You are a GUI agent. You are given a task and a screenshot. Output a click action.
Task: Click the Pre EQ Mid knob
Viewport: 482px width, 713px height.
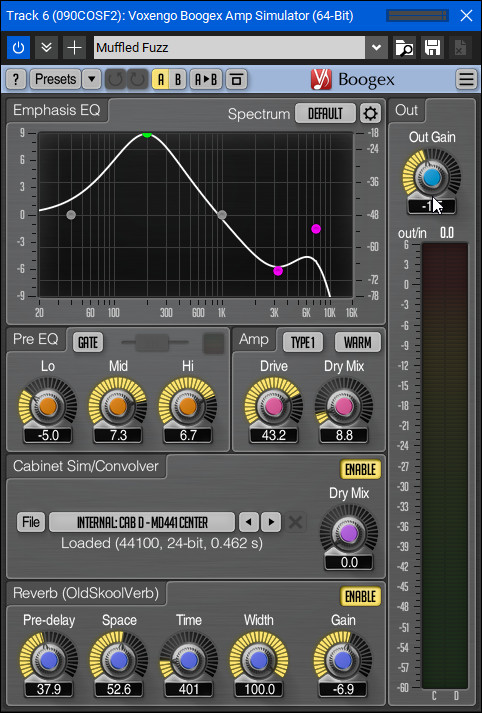click(118, 406)
